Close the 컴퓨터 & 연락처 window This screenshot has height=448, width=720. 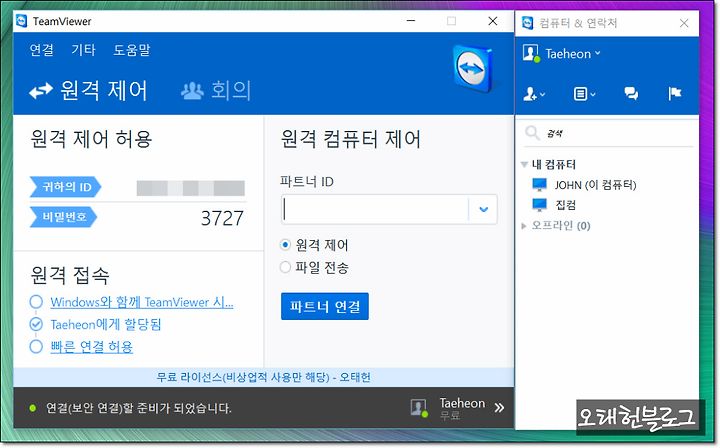coord(684,23)
